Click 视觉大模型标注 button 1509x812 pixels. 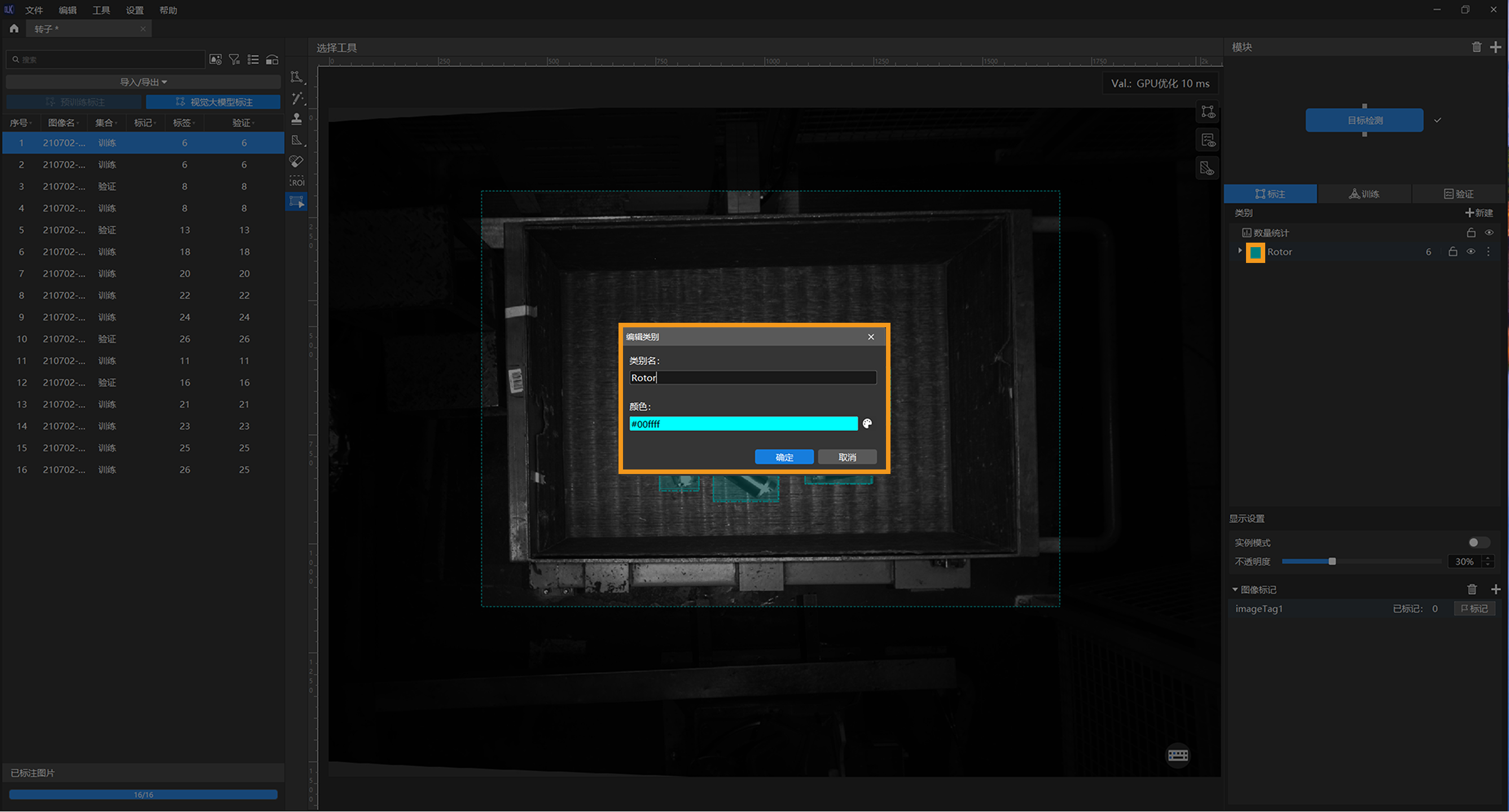(213, 102)
